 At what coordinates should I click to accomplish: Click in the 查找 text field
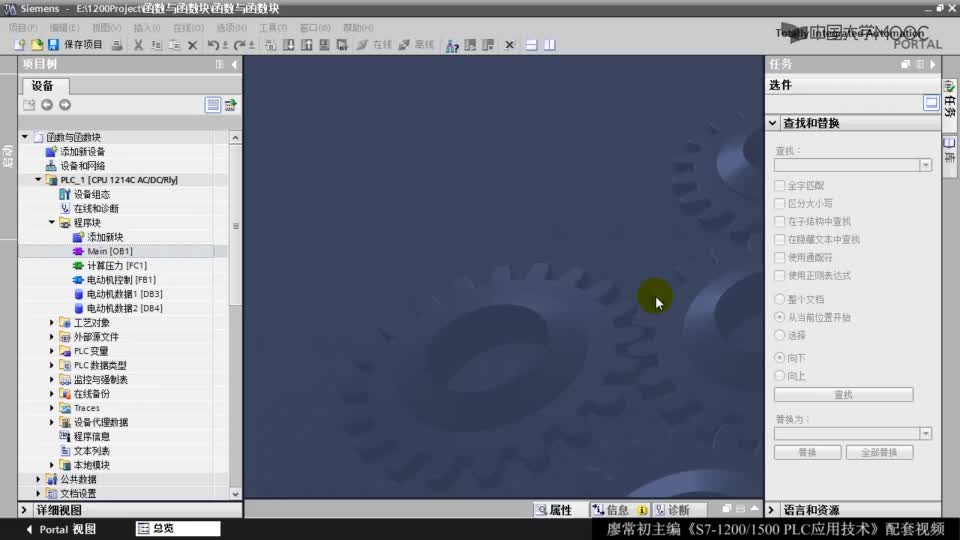(846, 165)
